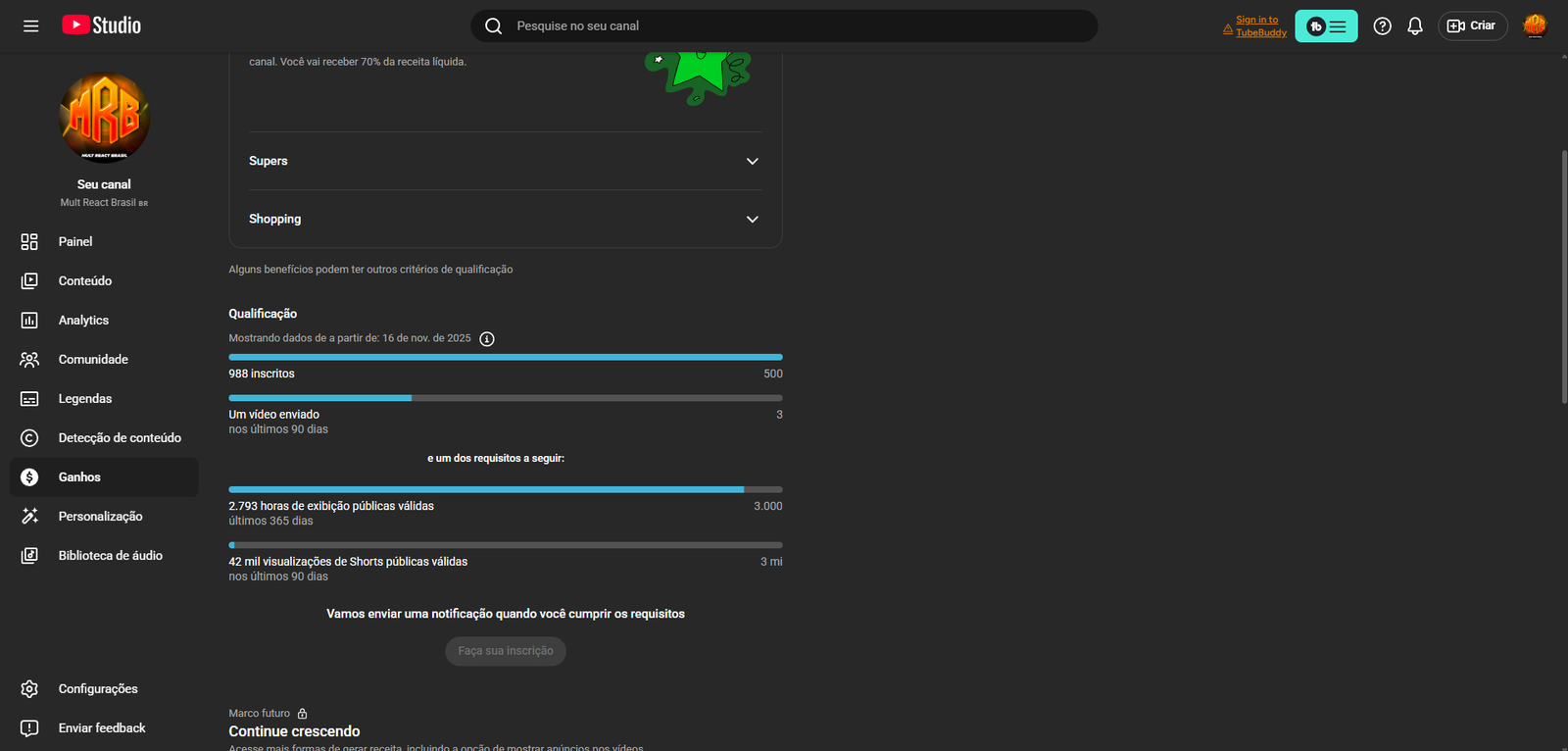Click the Seu canal label
The image size is (1568, 751).
(x=104, y=184)
